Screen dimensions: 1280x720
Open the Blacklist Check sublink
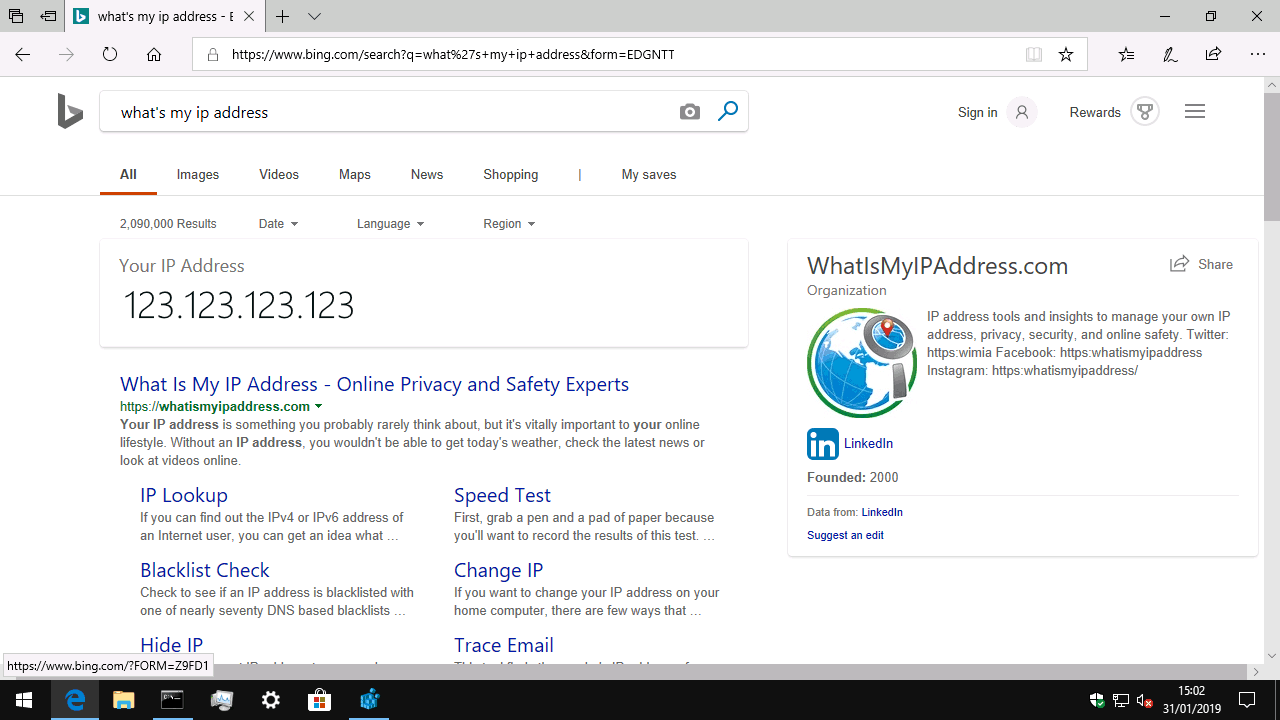(205, 570)
